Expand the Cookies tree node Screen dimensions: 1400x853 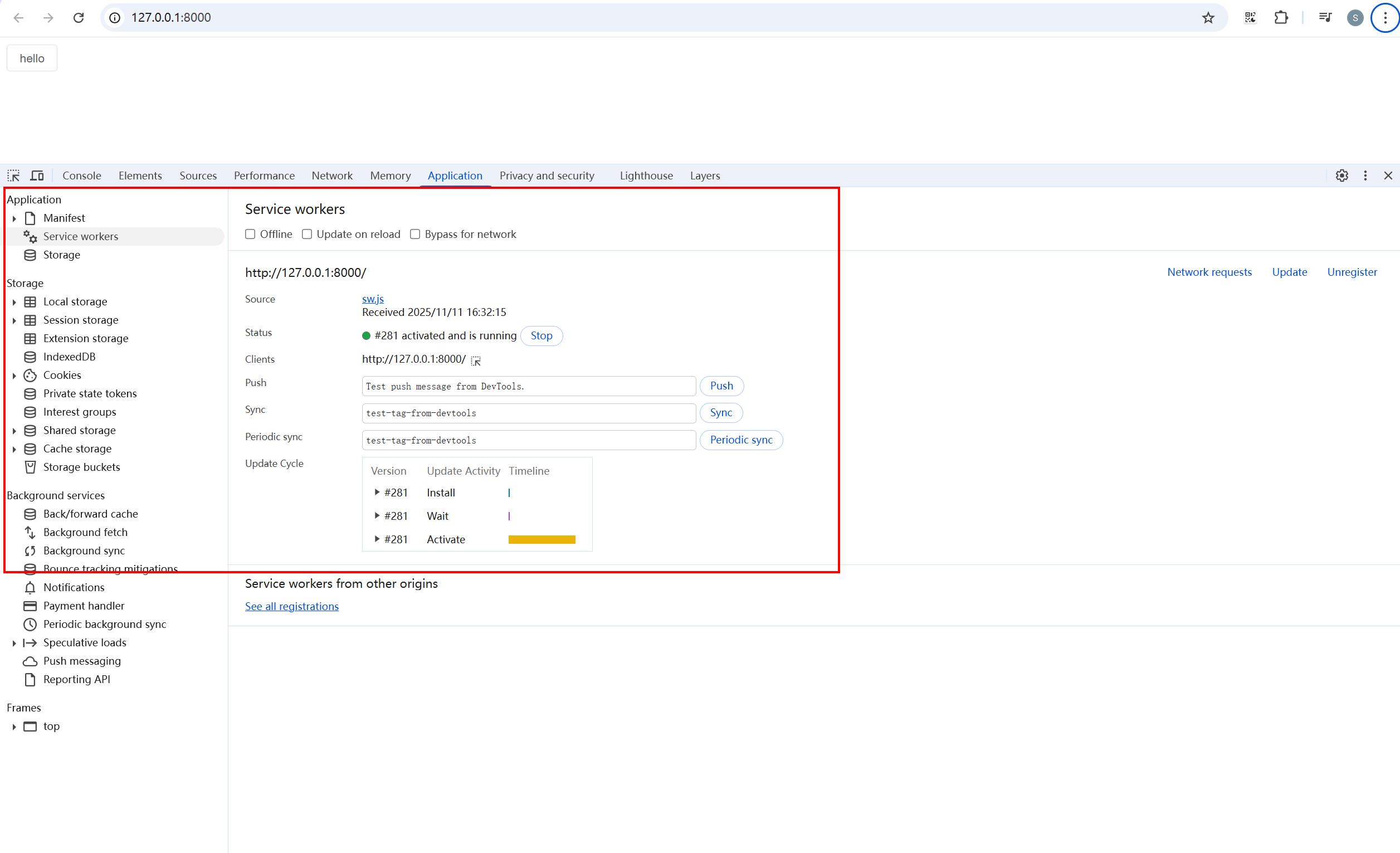click(14, 375)
